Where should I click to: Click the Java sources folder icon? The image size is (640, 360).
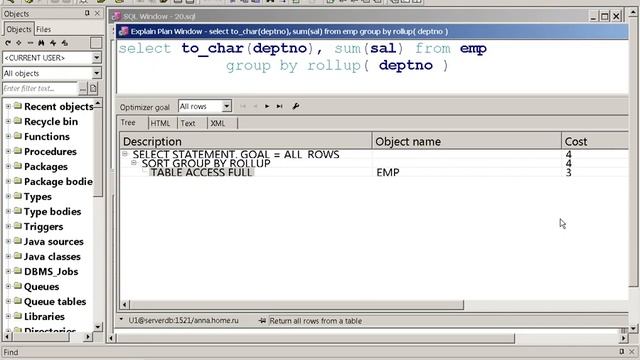click(18, 241)
